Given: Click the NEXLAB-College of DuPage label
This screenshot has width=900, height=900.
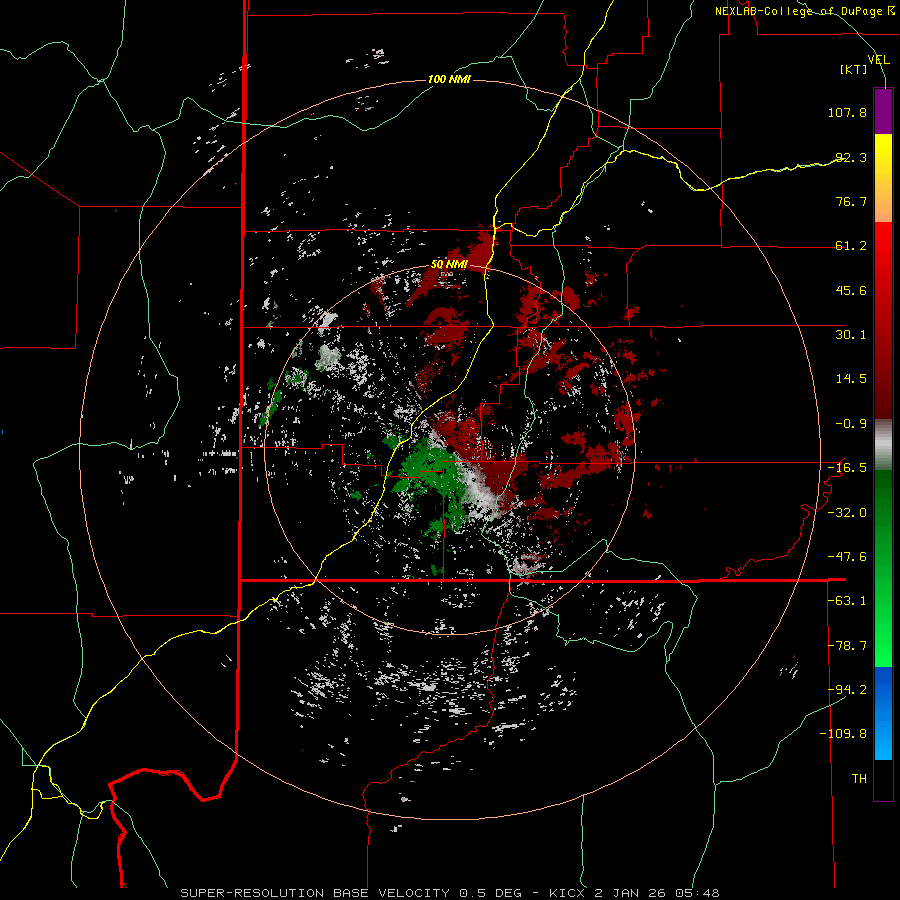Looking at the screenshot, I should coord(798,11).
